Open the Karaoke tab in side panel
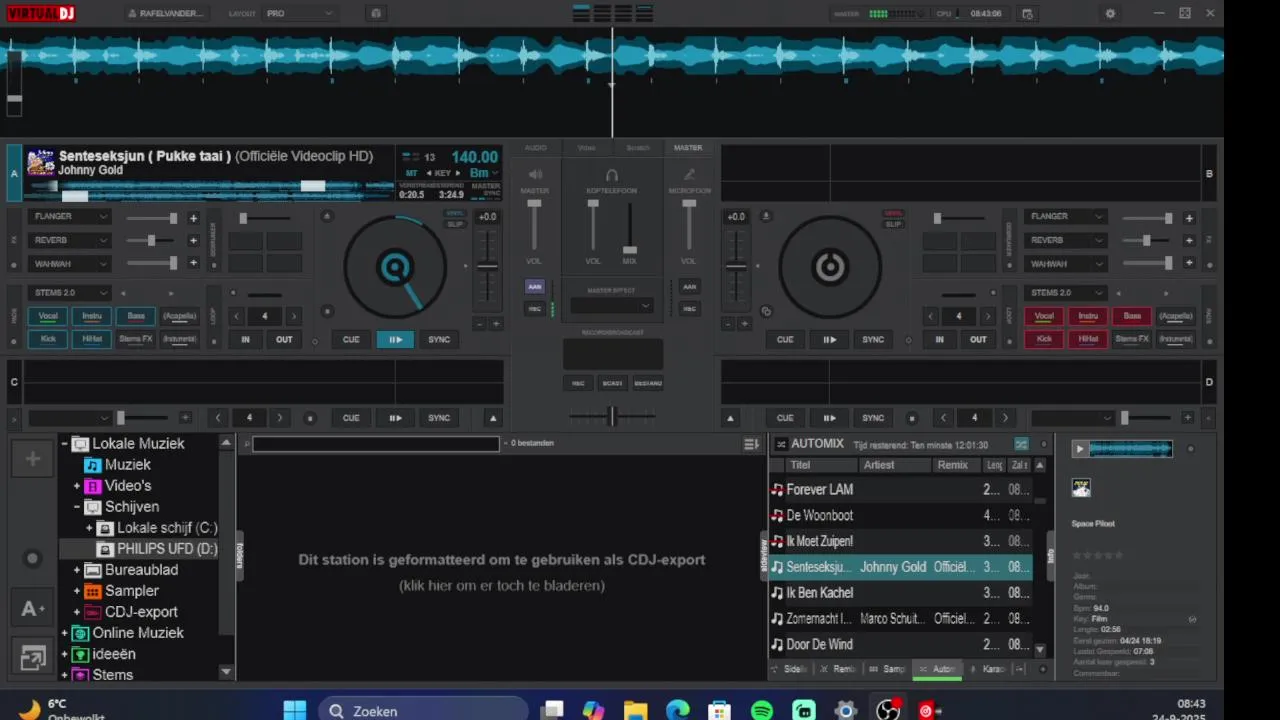 click(x=989, y=669)
